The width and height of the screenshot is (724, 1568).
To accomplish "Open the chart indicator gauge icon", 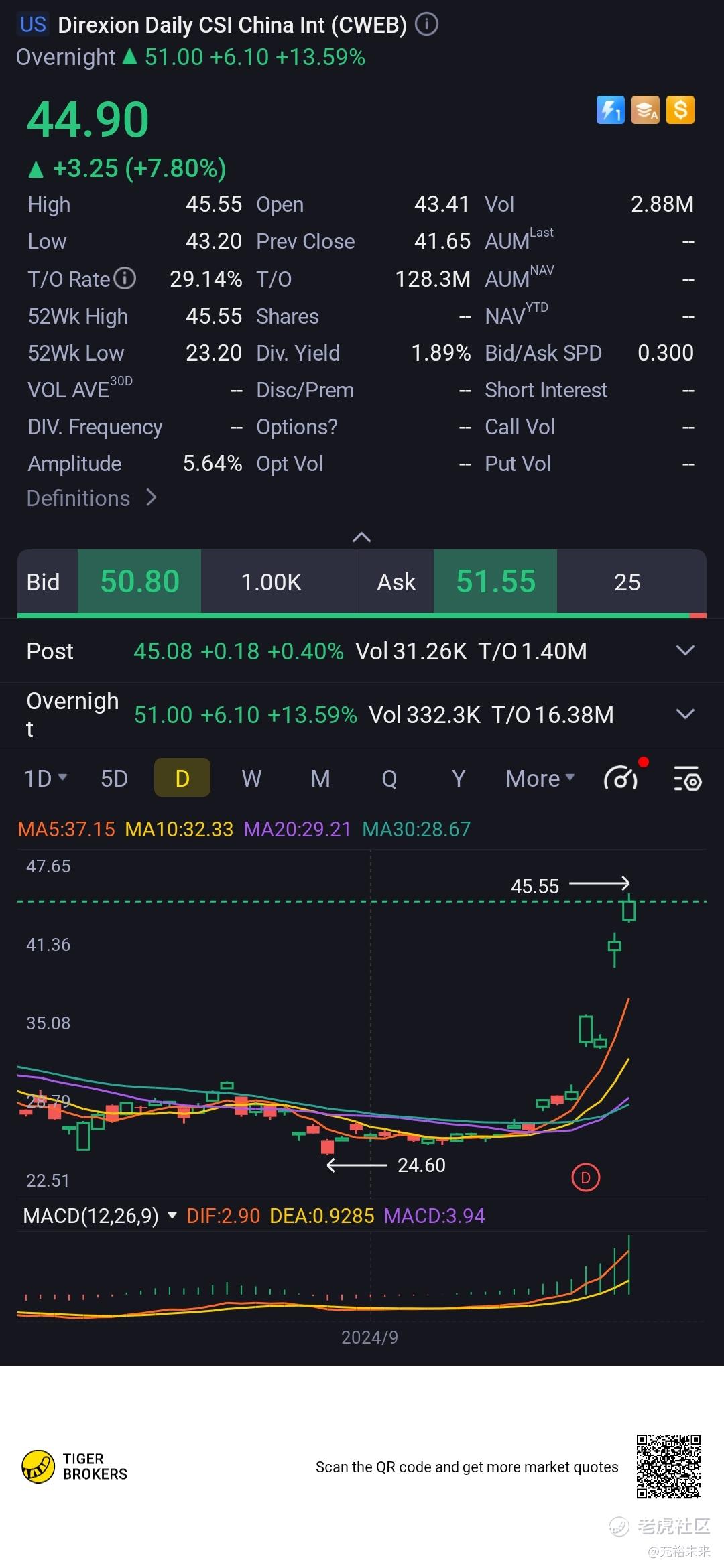I will pos(621,778).
